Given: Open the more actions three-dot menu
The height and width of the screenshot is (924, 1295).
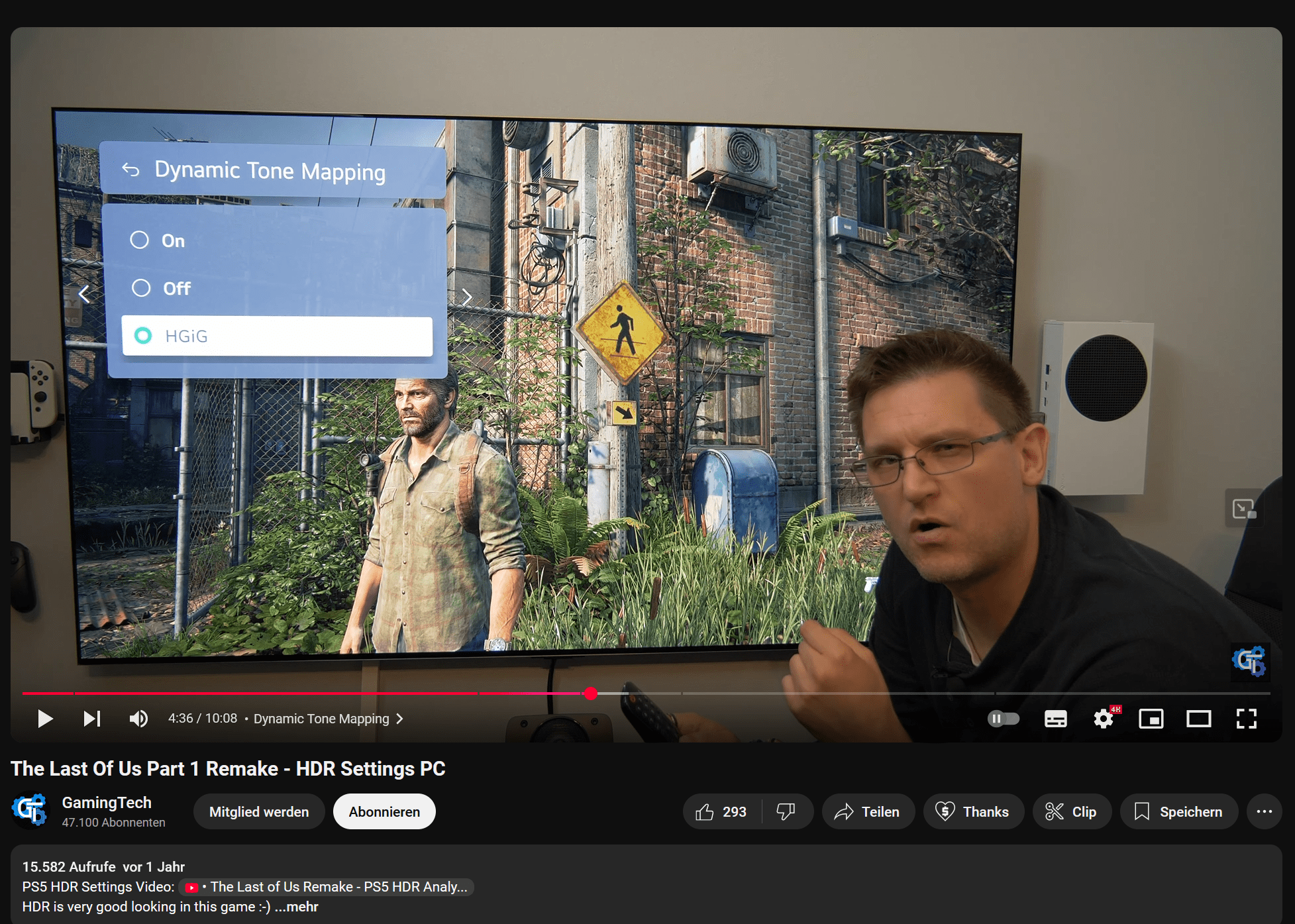Looking at the screenshot, I should [1264, 811].
